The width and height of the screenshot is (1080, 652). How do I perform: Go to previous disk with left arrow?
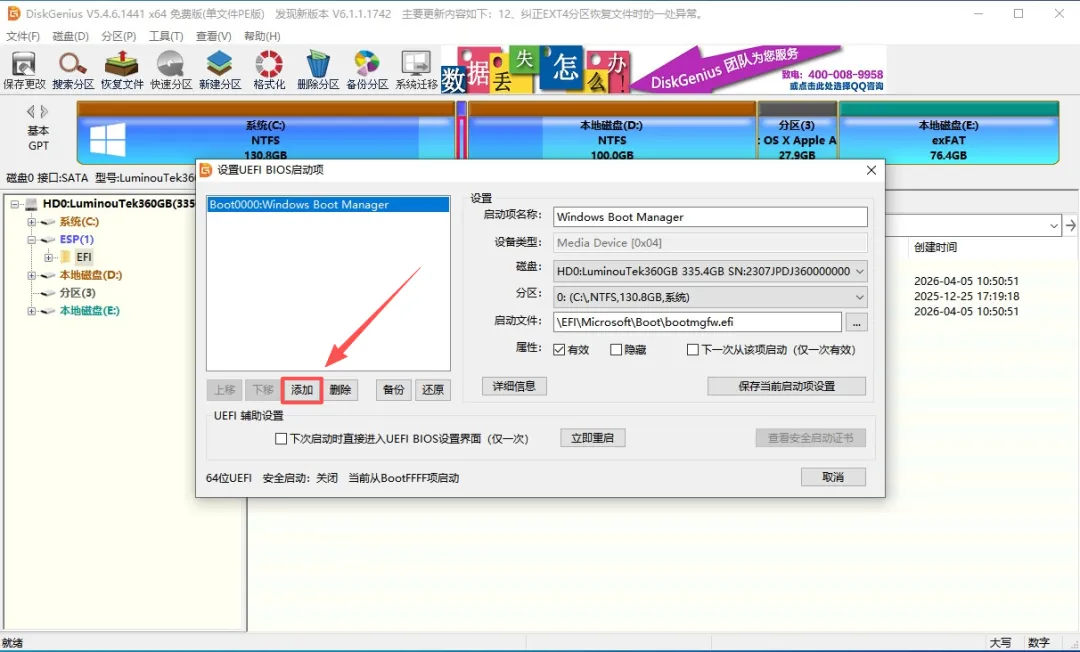30,112
